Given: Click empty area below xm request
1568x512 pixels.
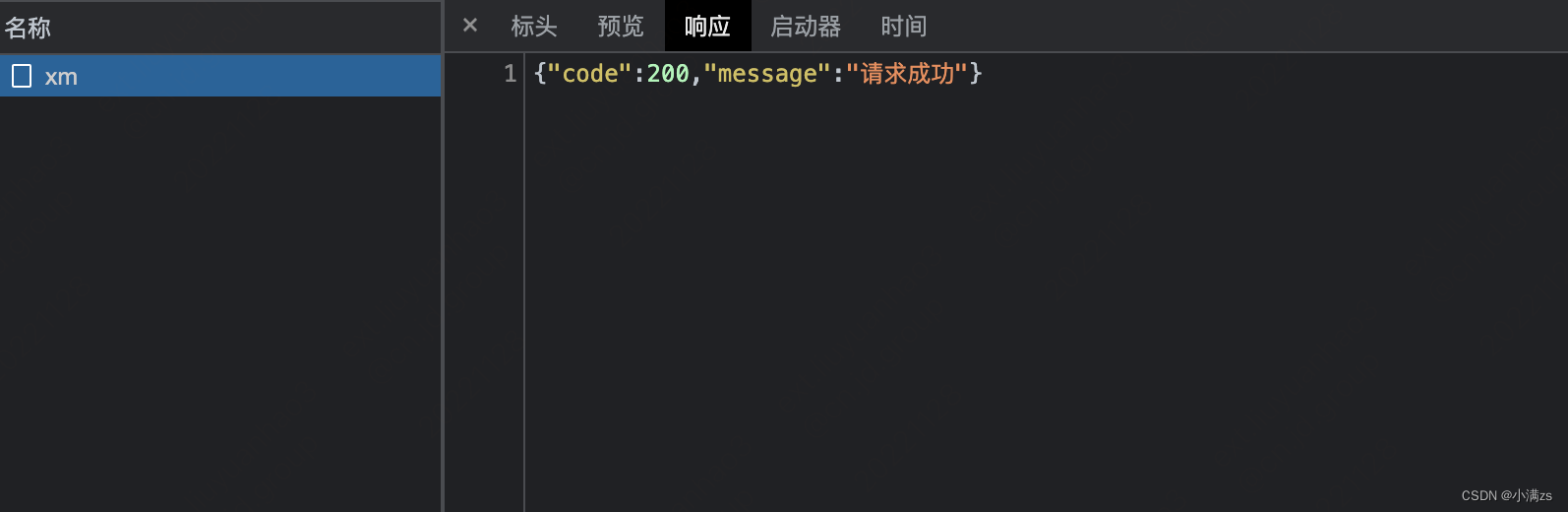Looking at the screenshot, I should pos(220,303).
